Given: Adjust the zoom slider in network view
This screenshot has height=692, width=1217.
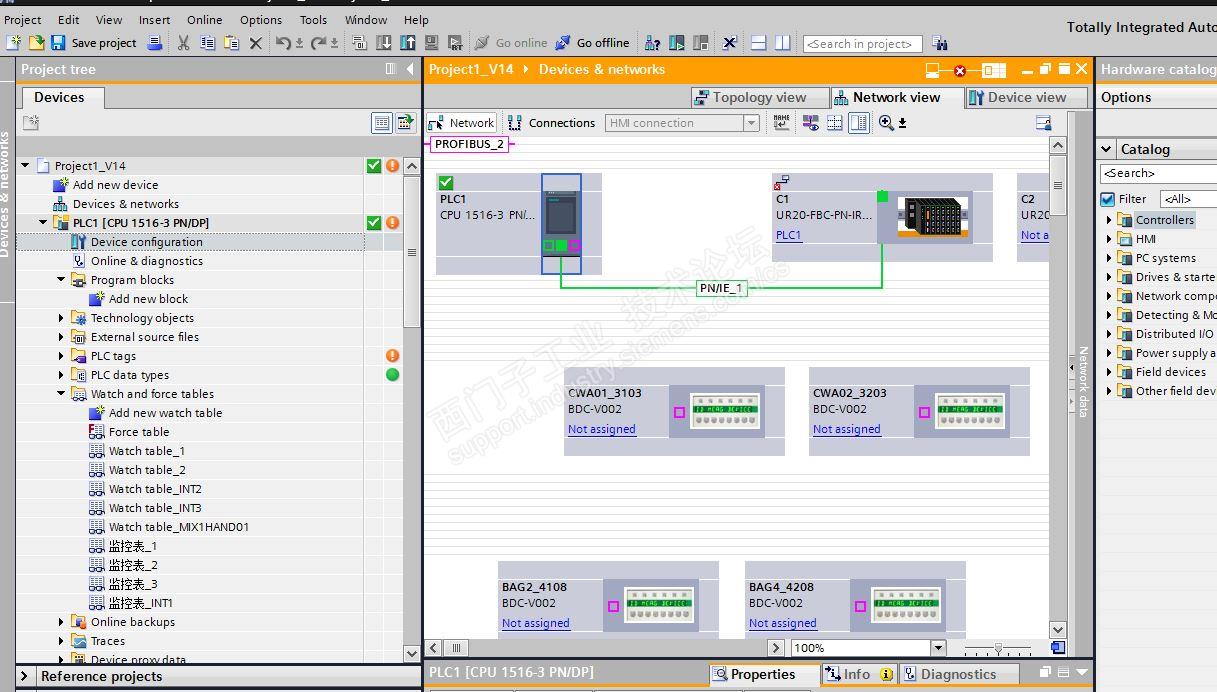Looking at the screenshot, I should [x=998, y=648].
